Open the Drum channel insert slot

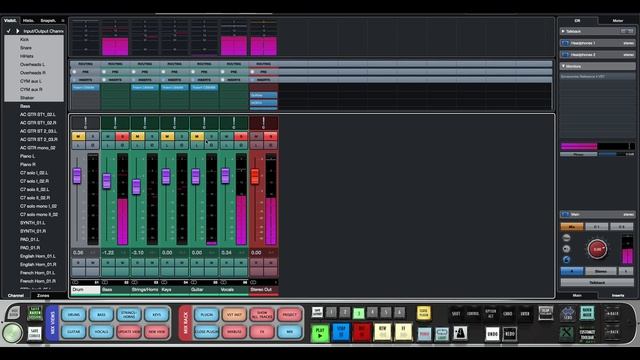[x=86, y=88]
